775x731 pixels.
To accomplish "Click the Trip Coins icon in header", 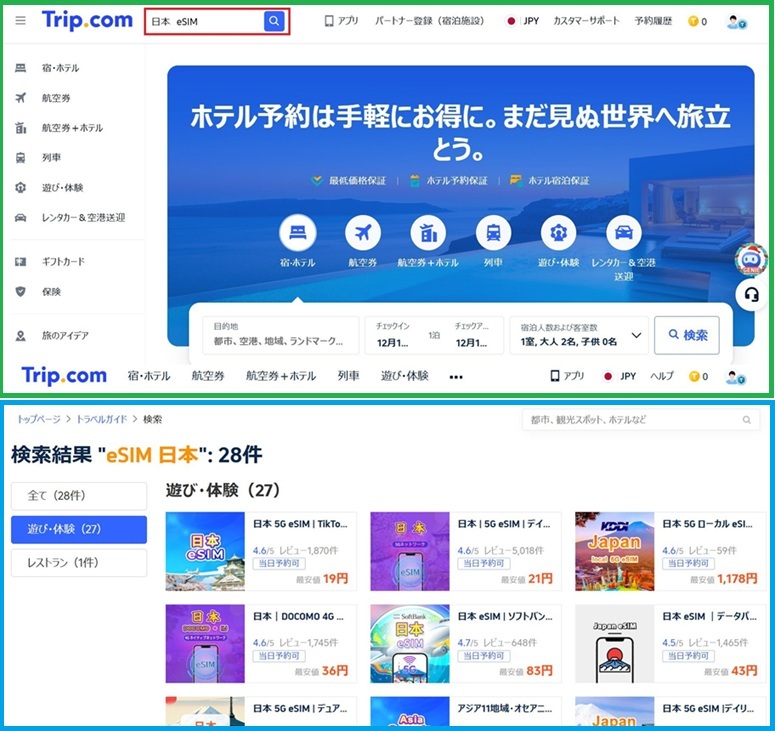I will click(x=693, y=21).
